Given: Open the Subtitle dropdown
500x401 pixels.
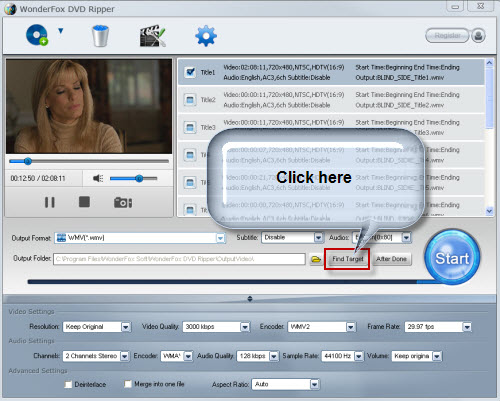Looking at the screenshot, I should [x=319, y=237].
